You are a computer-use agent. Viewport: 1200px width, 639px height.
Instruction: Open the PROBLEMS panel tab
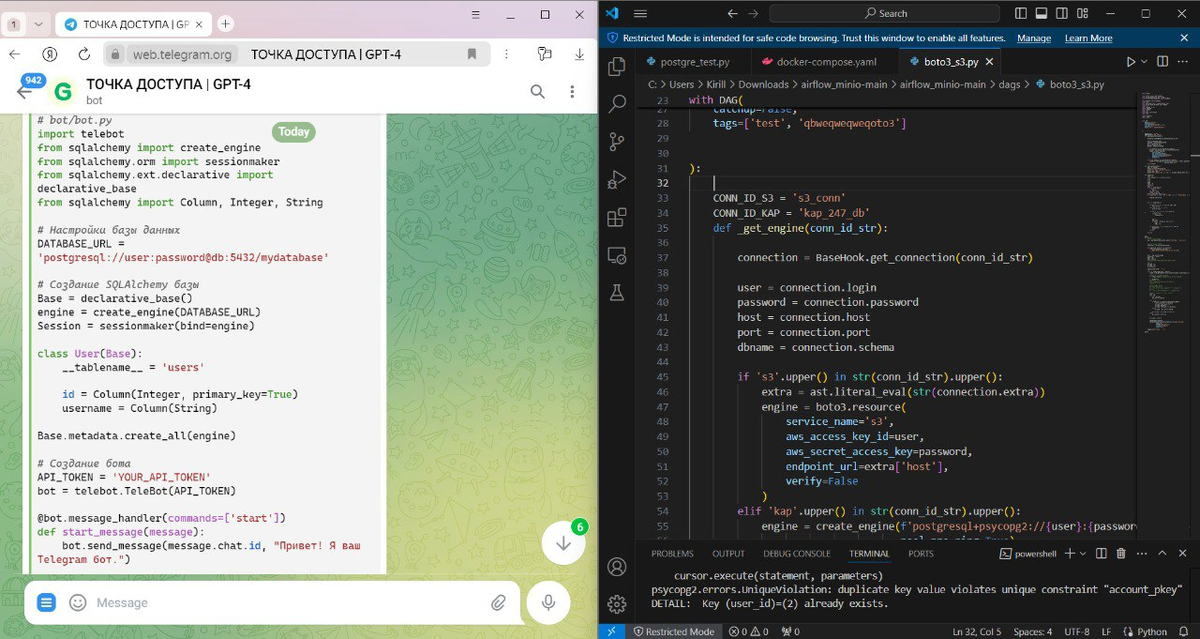672,553
